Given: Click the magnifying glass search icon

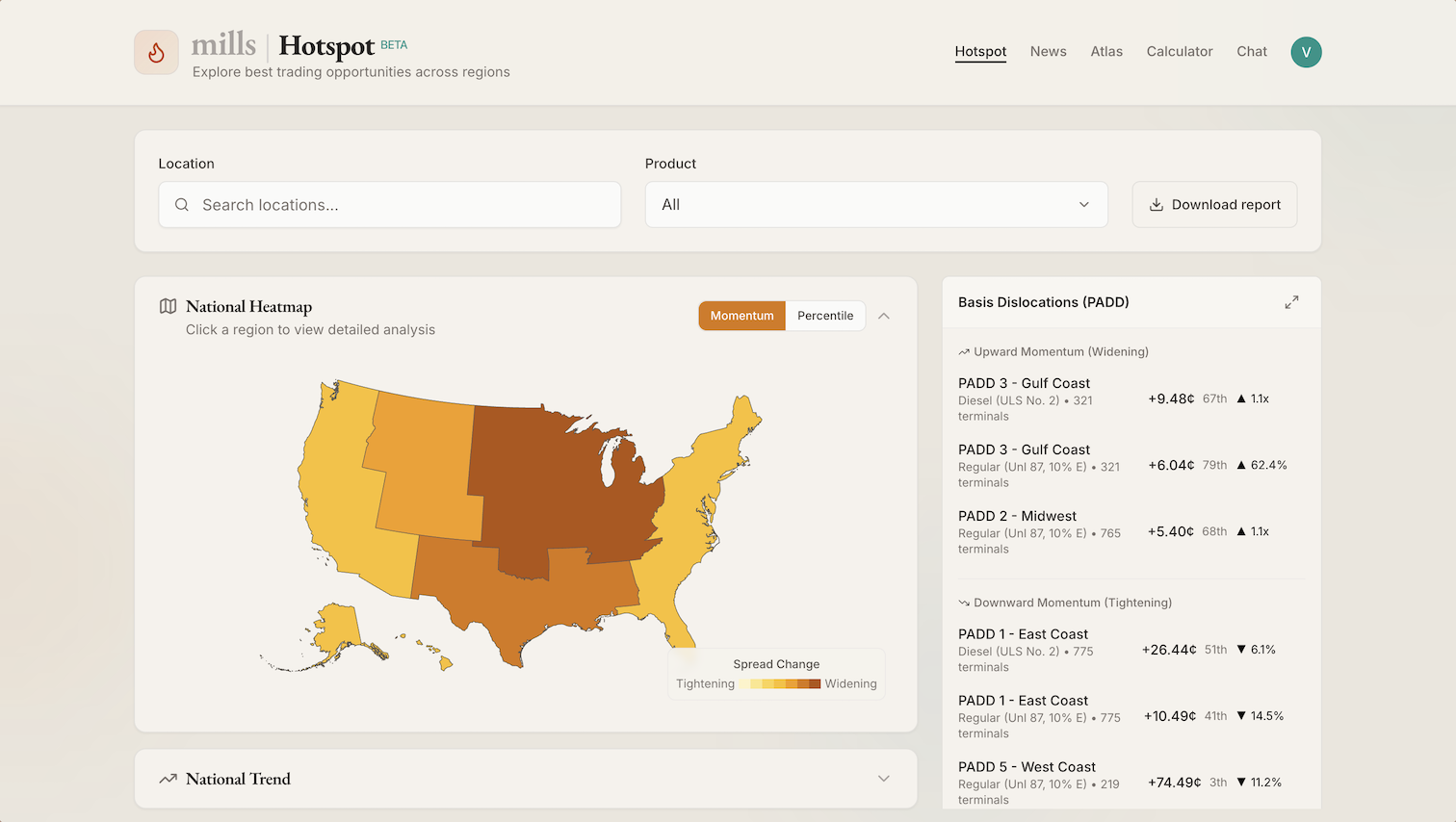Looking at the screenshot, I should pos(182,204).
